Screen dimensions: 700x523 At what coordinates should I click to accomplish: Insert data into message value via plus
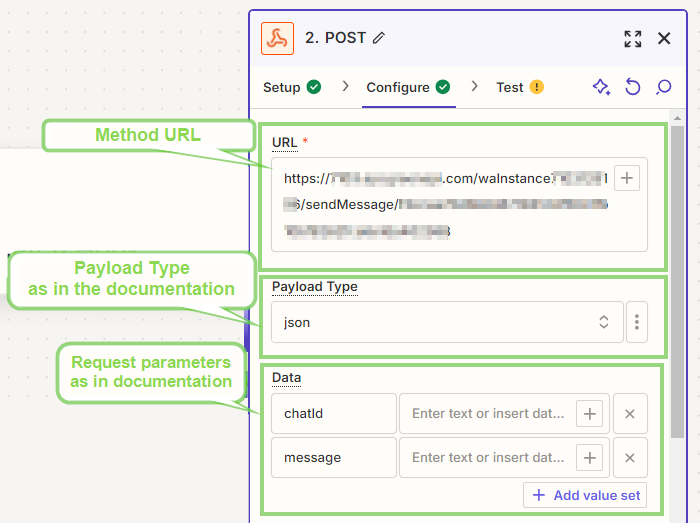tap(589, 458)
